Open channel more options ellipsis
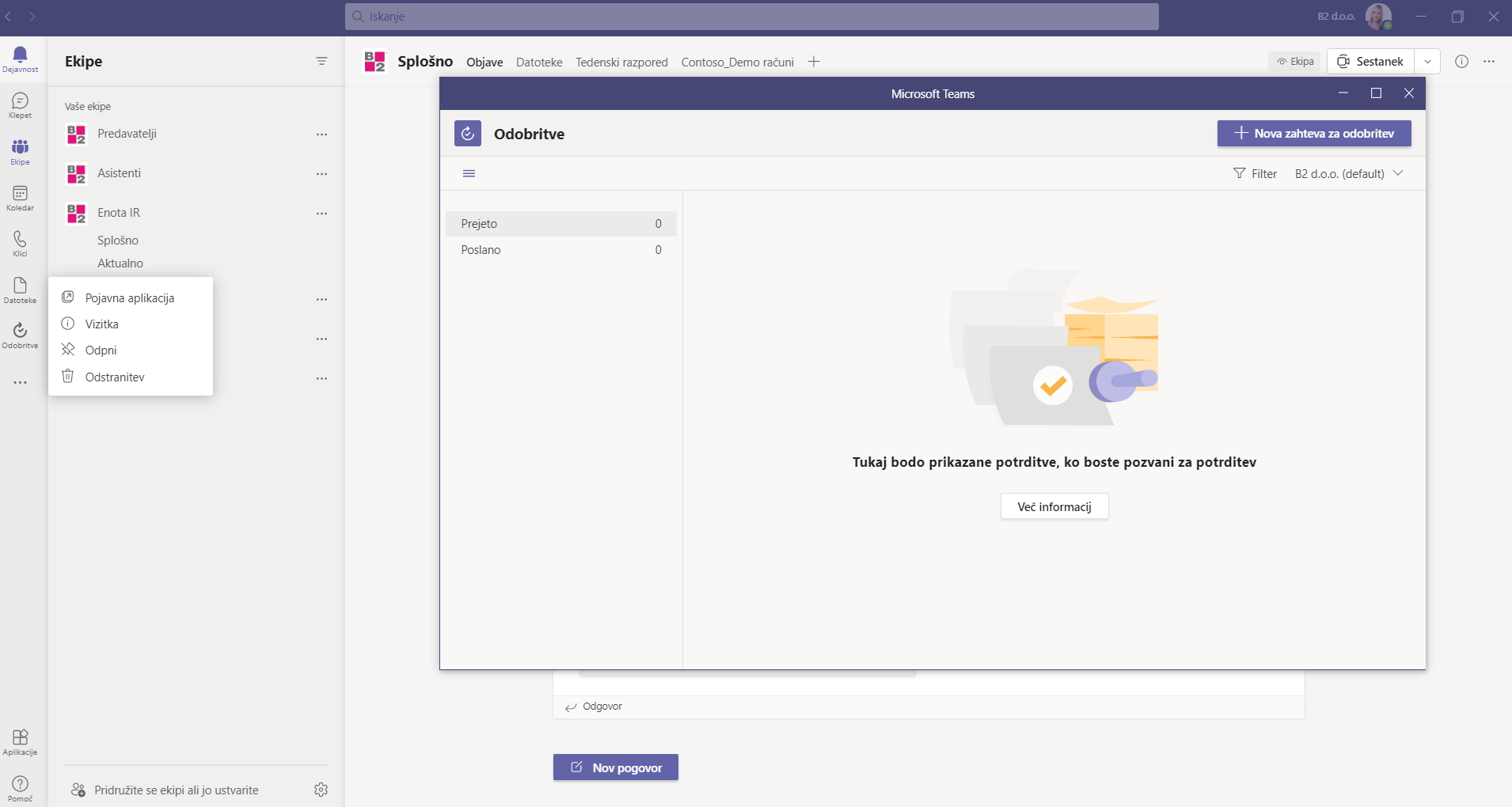Screen dimensions: 1512x807 (1489, 61)
